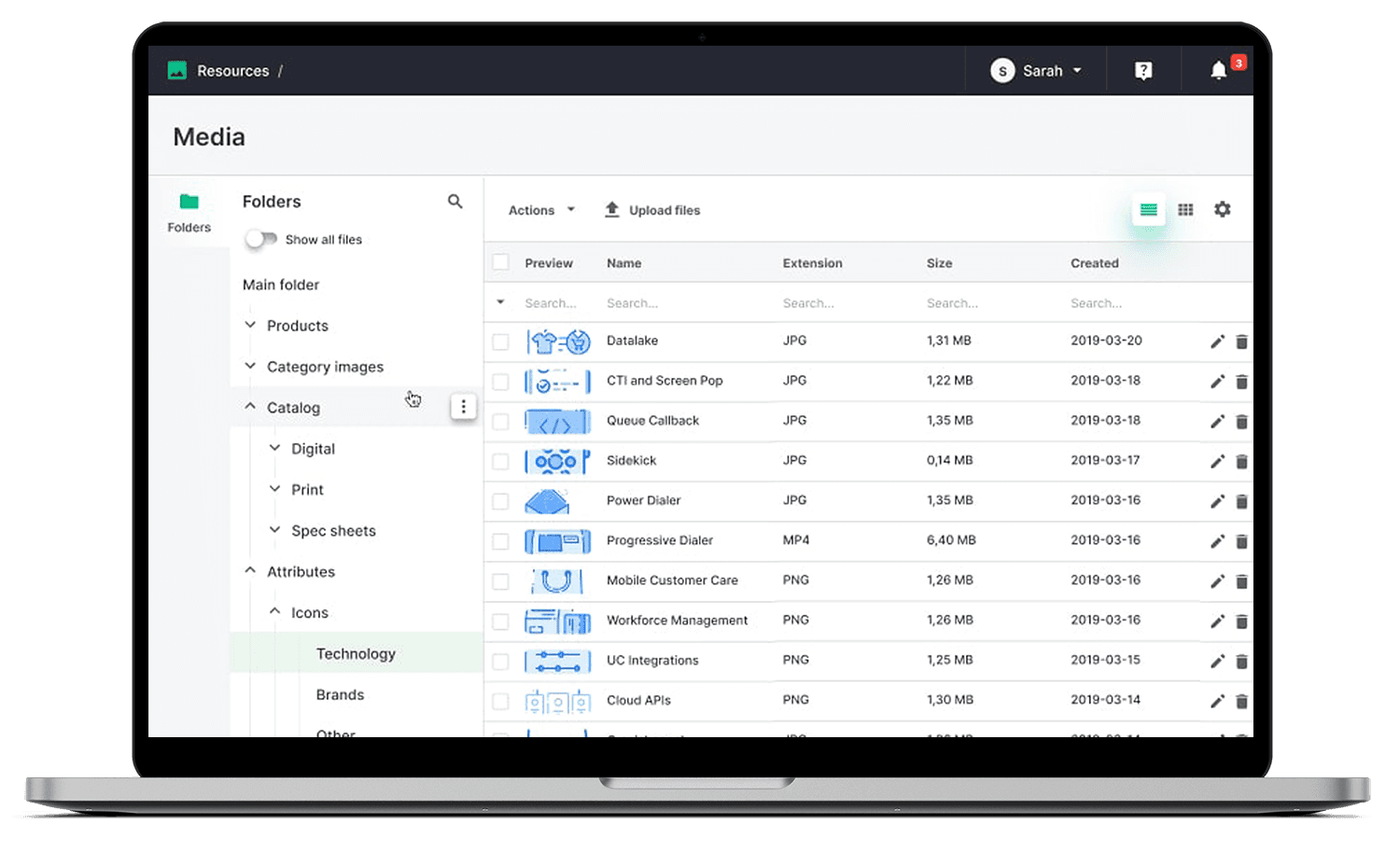Open the Catalog folder three-dot menu
The height and width of the screenshot is (852, 1400).
[x=463, y=407]
